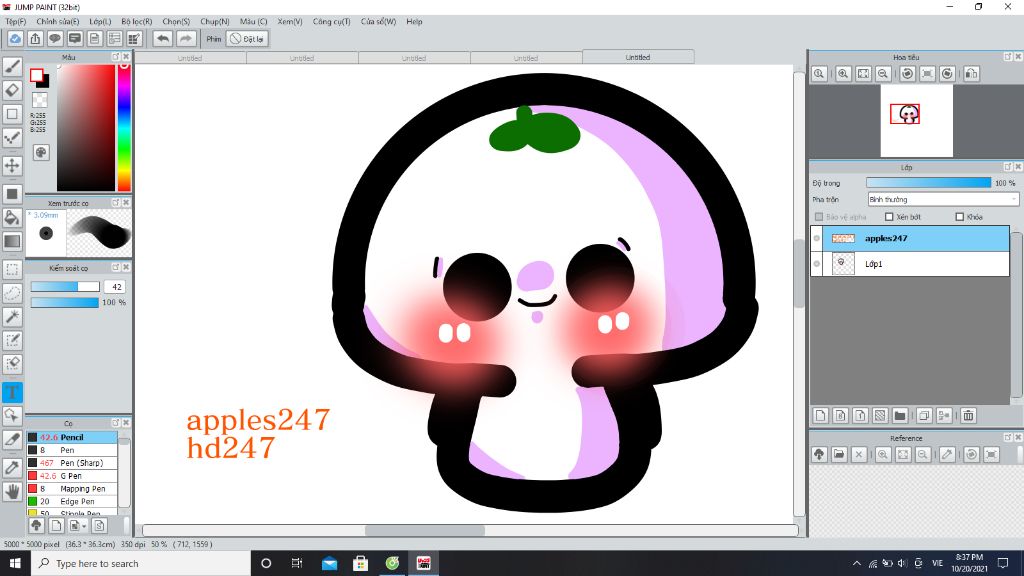Viewport: 1024px width, 576px height.
Task: Adjust the brush size slider
Action: click(65, 287)
